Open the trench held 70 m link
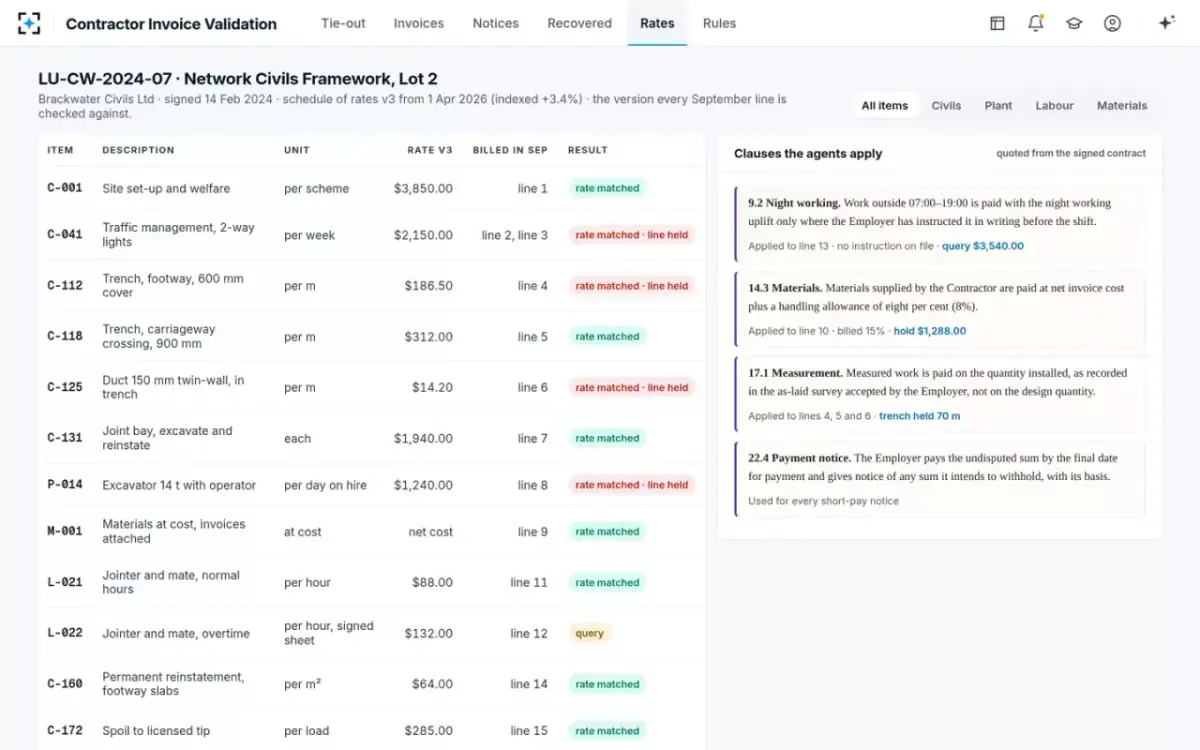 point(920,416)
